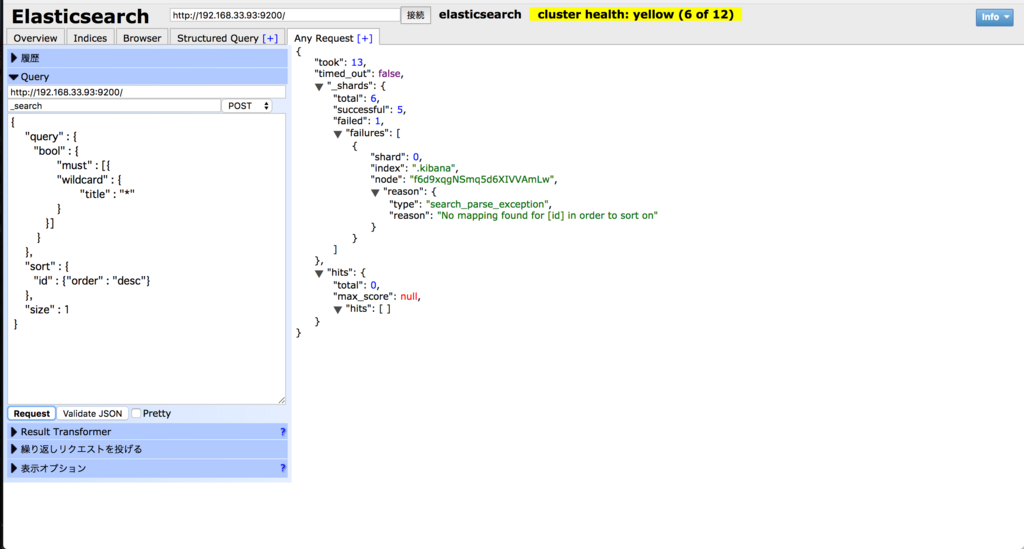The height and width of the screenshot is (549, 1024).
Task: Click the elasticsearch cluster name label
Action: coord(480,14)
